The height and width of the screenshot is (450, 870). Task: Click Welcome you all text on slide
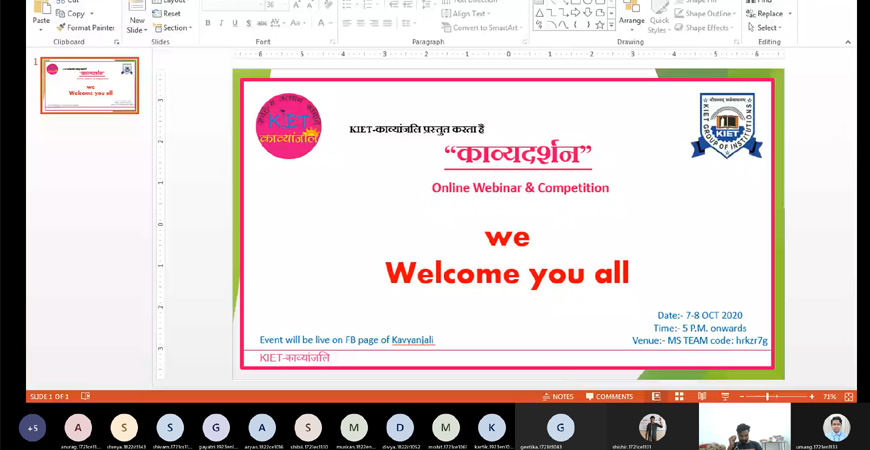(507, 273)
